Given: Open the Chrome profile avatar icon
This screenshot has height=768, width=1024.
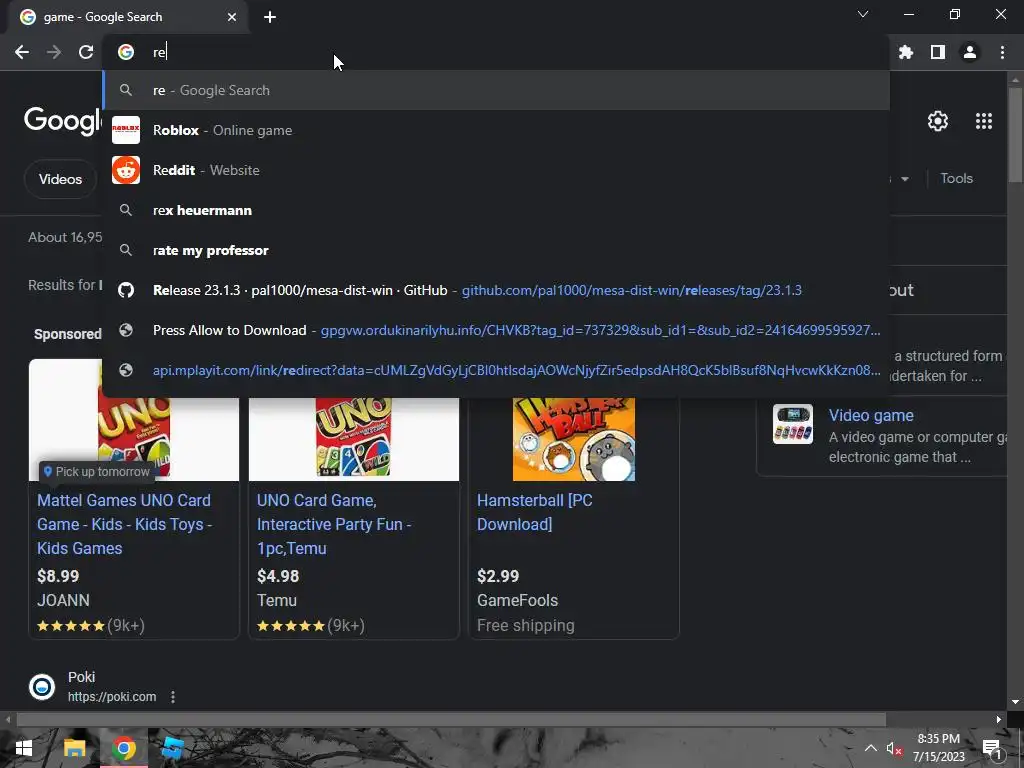Looking at the screenshot, I should pyautogui.click(x=970, y=52).
